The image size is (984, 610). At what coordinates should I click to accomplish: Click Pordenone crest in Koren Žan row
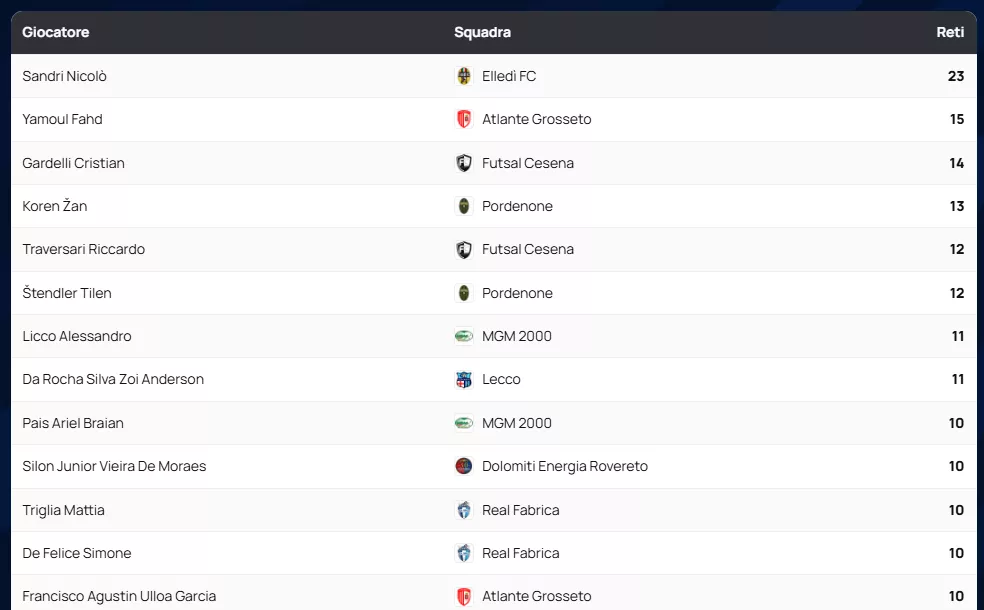[464, 206]
